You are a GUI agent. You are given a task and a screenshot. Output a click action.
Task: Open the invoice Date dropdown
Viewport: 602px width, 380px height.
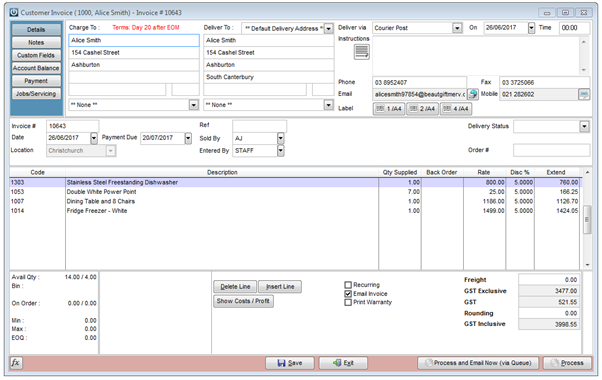tap(94, 138)
